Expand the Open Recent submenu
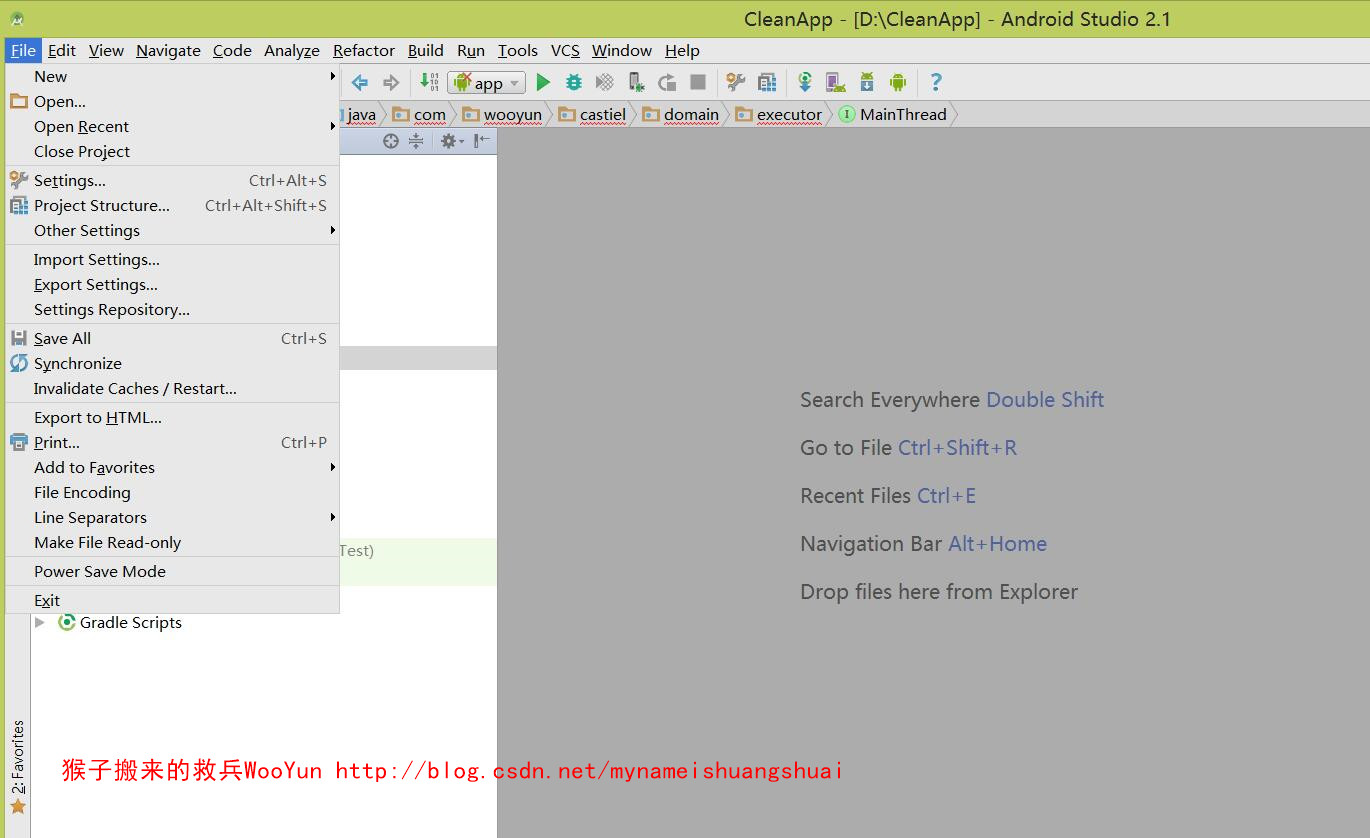 coord(82,127)
